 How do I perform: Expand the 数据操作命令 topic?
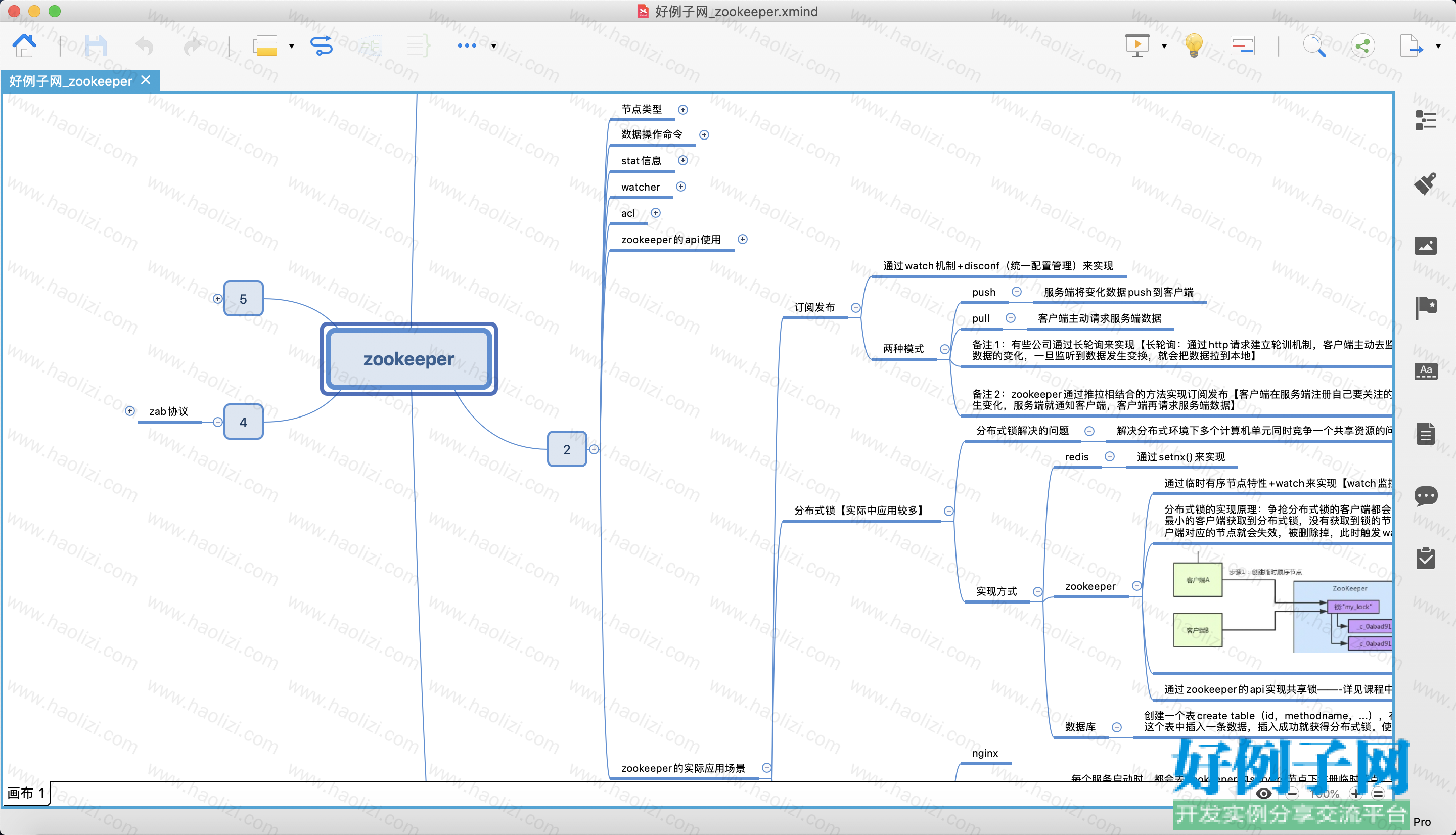704,135
